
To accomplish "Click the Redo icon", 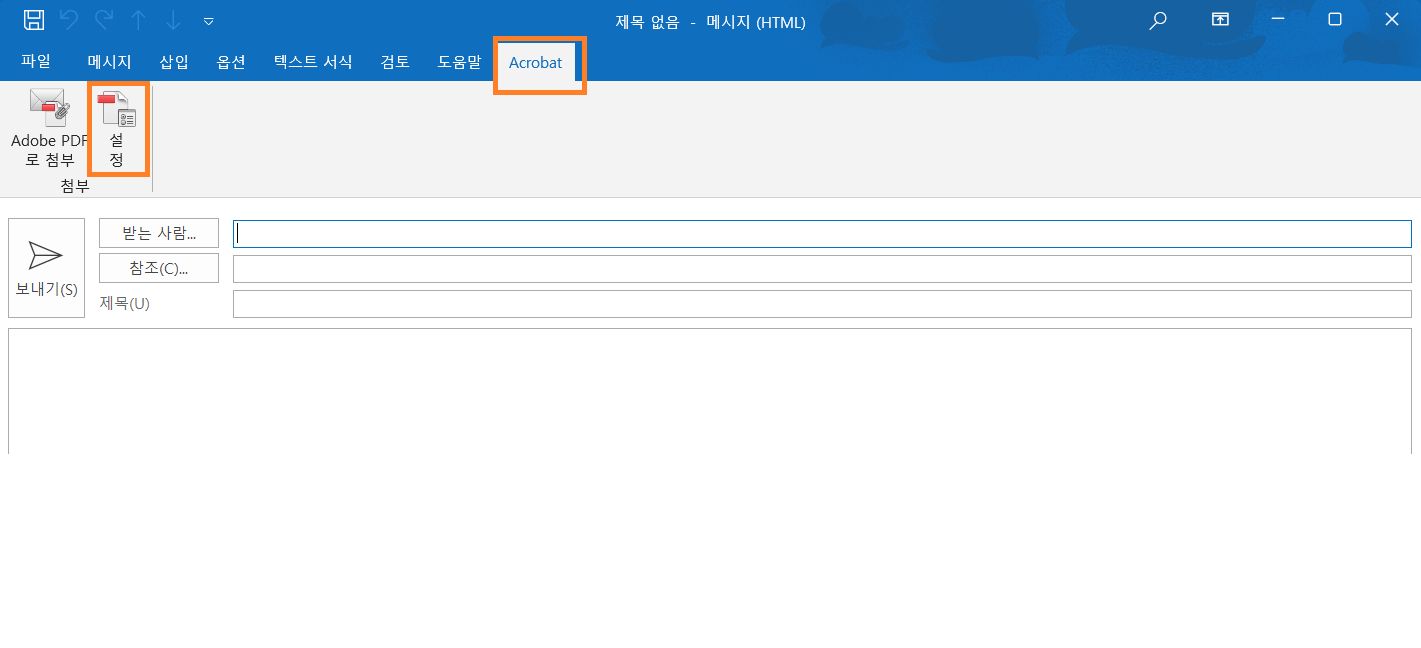I will [102, 20].
